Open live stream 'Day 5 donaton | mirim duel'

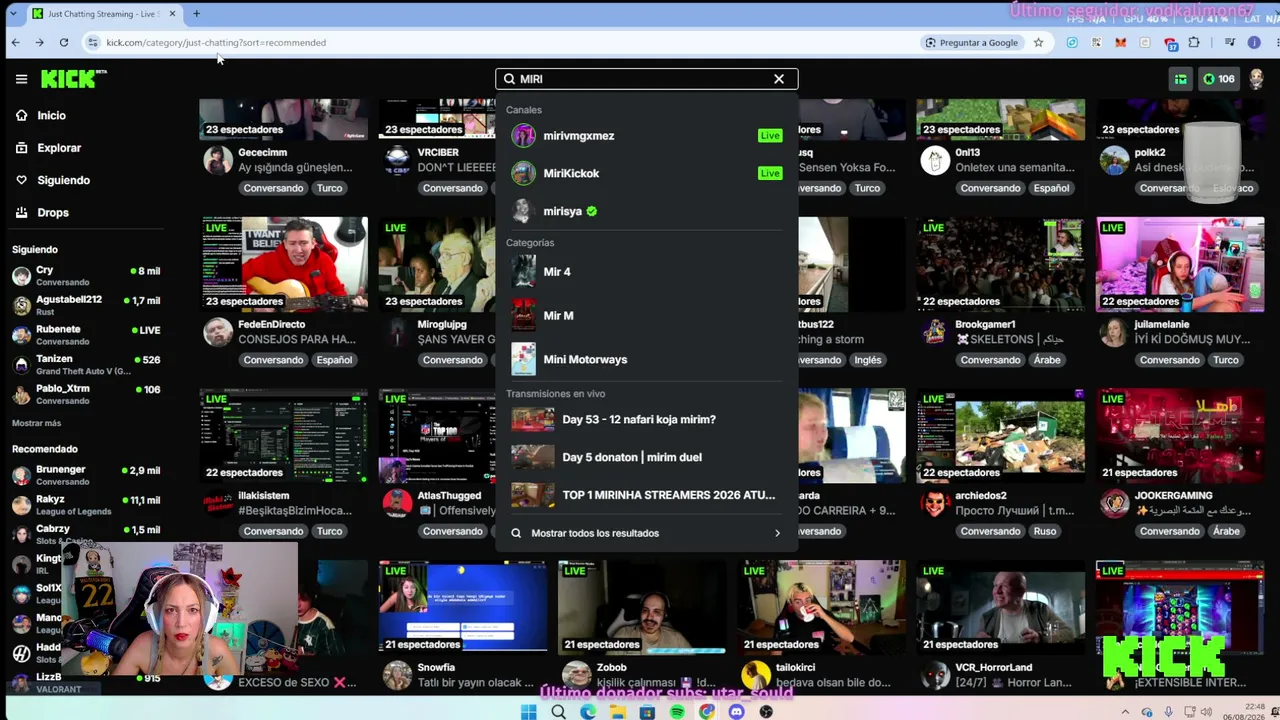pos(646,458)
